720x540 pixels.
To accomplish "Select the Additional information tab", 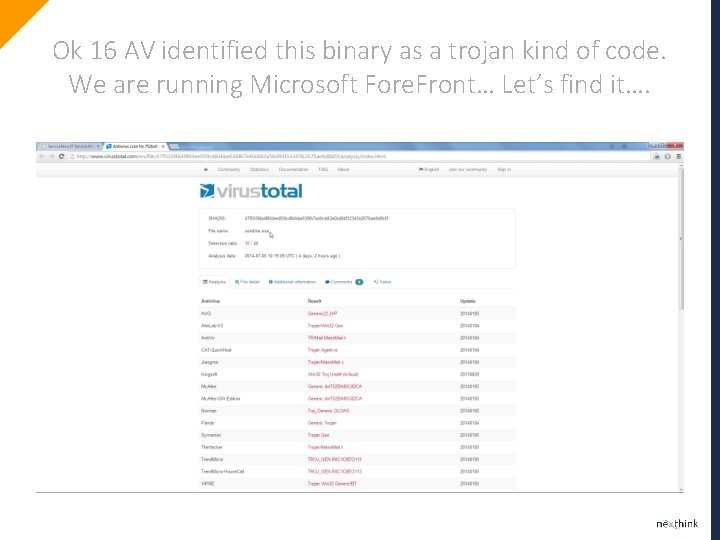I will tap(292, 282).
